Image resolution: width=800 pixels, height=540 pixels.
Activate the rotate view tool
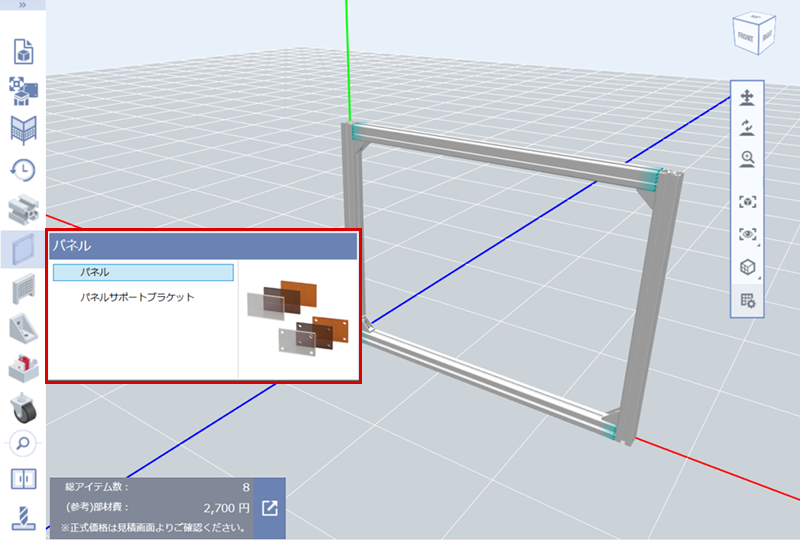pyautogui.click(x=747, y=128)
